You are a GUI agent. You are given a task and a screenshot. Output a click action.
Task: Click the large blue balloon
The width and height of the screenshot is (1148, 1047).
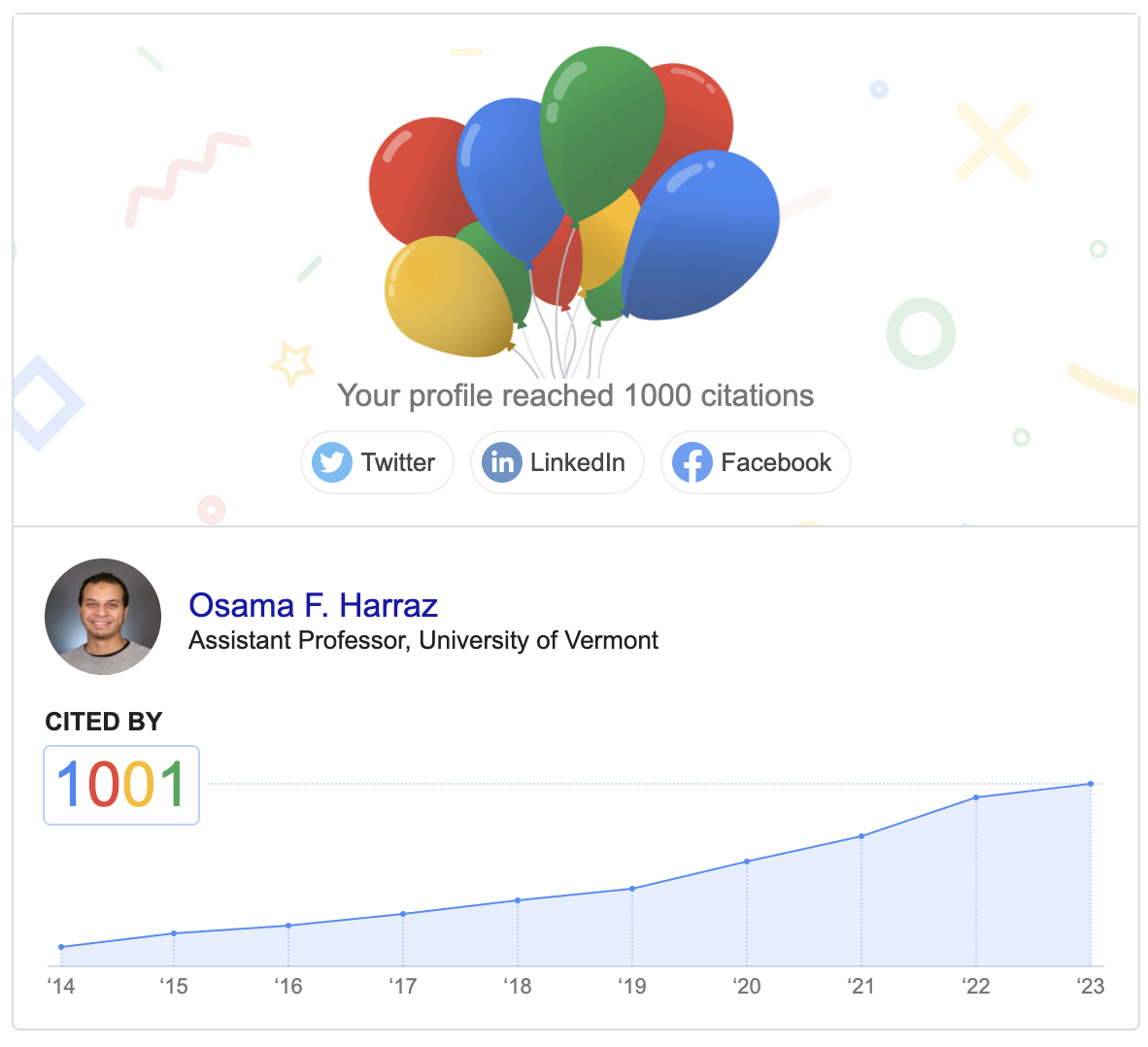[700, 234]
